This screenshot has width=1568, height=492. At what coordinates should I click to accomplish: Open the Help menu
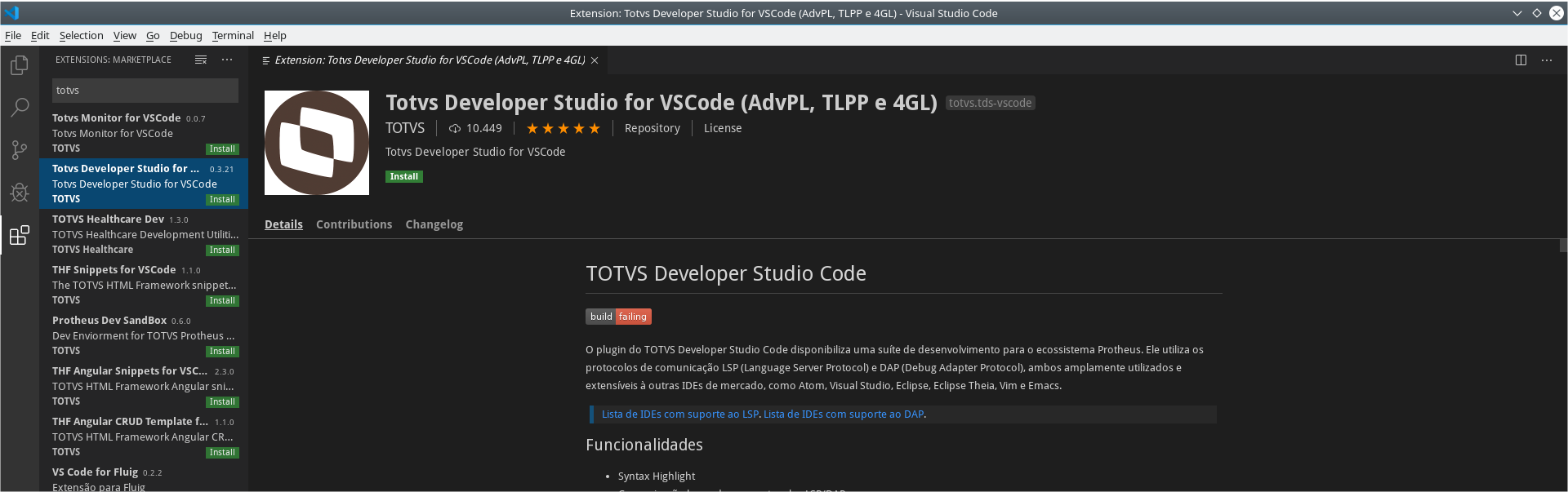pyautogui.click(x=275, y=35)
